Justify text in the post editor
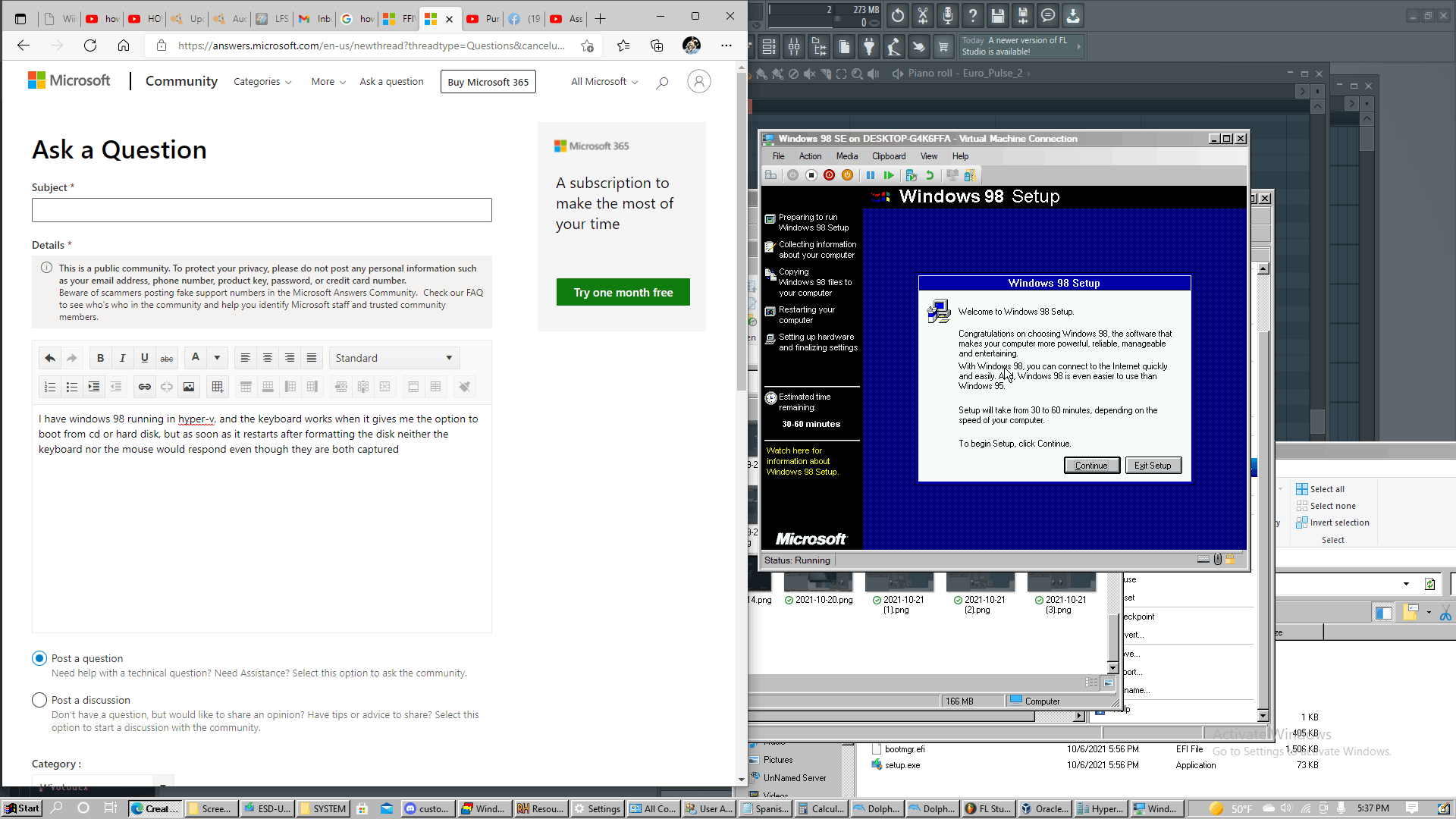 (x=312, y=358)
